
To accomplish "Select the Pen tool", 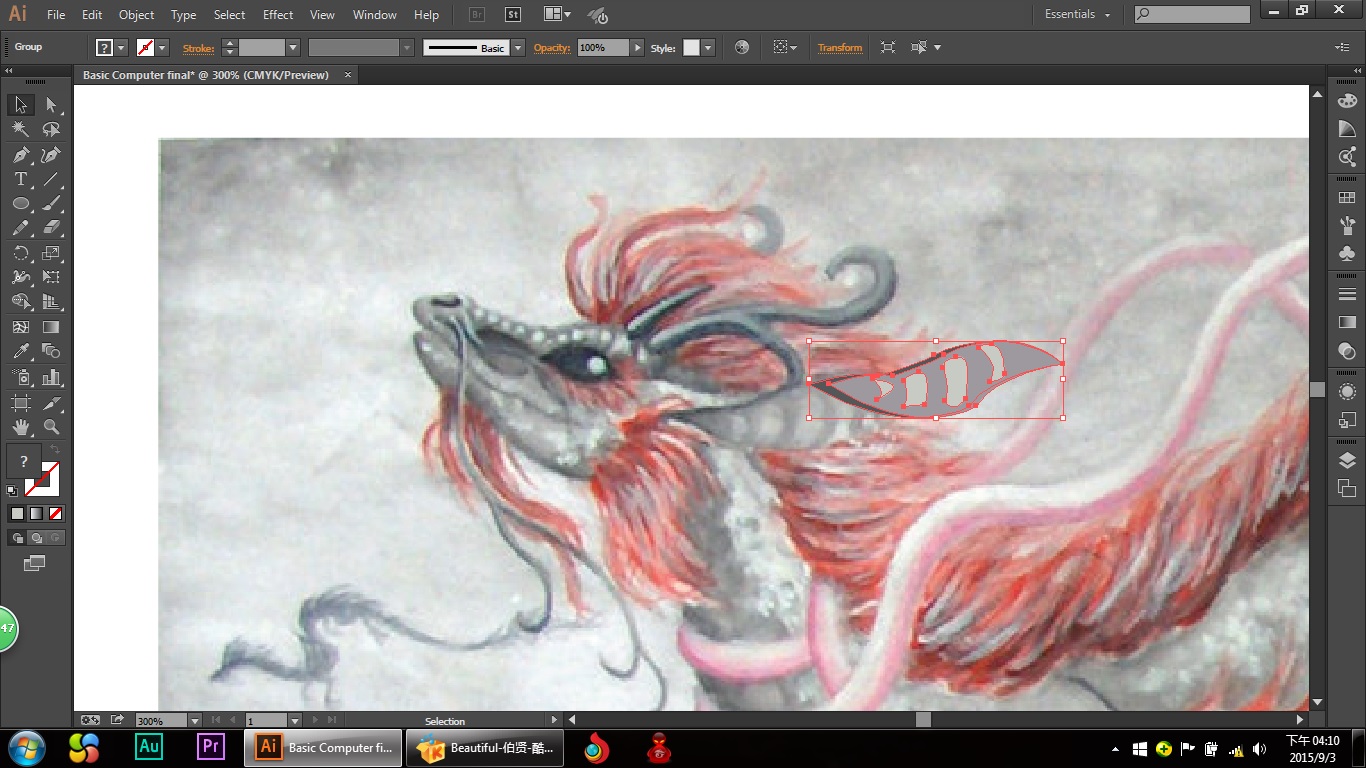I will (21, 155).
